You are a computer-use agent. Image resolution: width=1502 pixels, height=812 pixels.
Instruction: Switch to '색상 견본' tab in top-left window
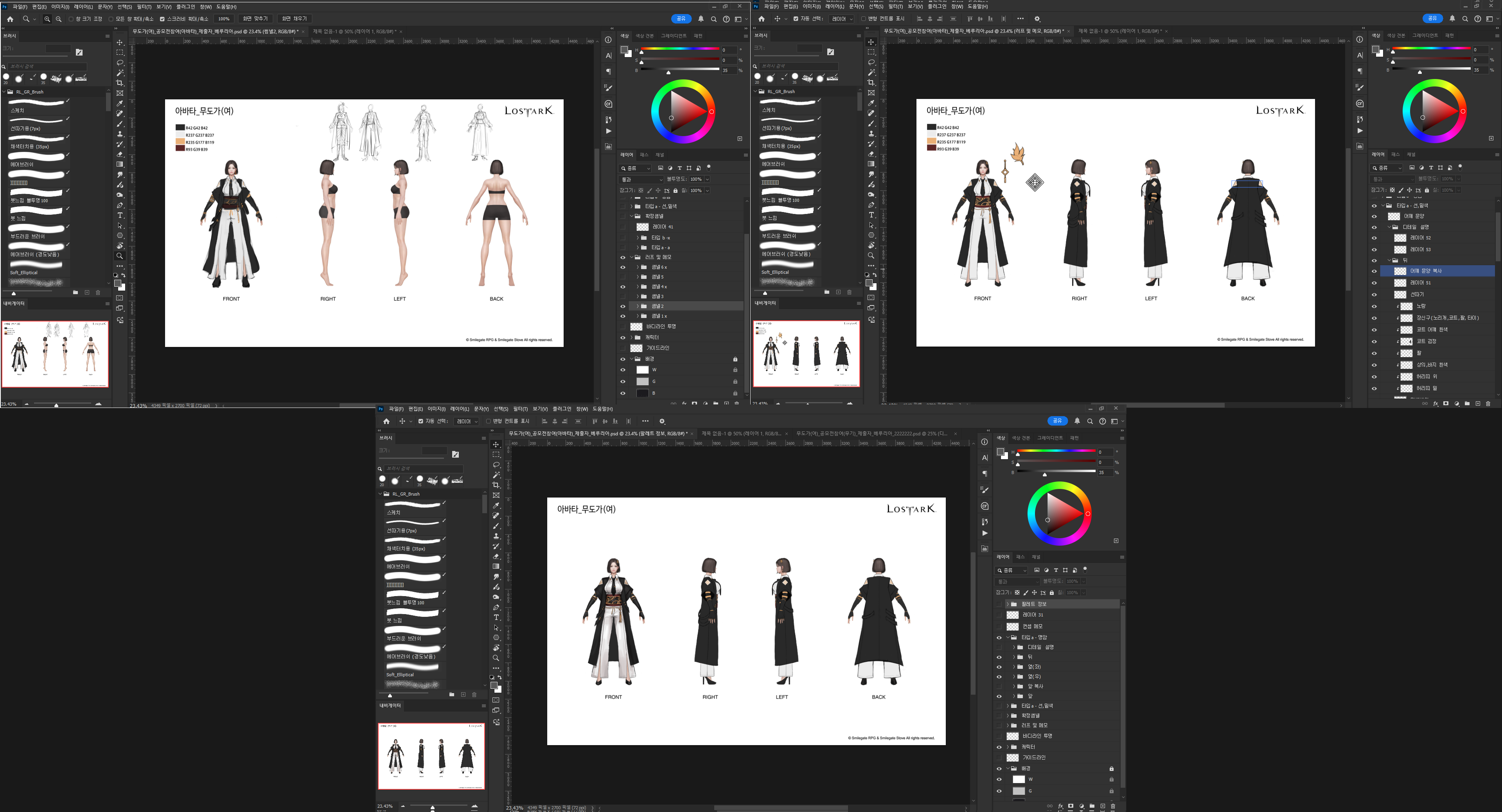[644, 36]
